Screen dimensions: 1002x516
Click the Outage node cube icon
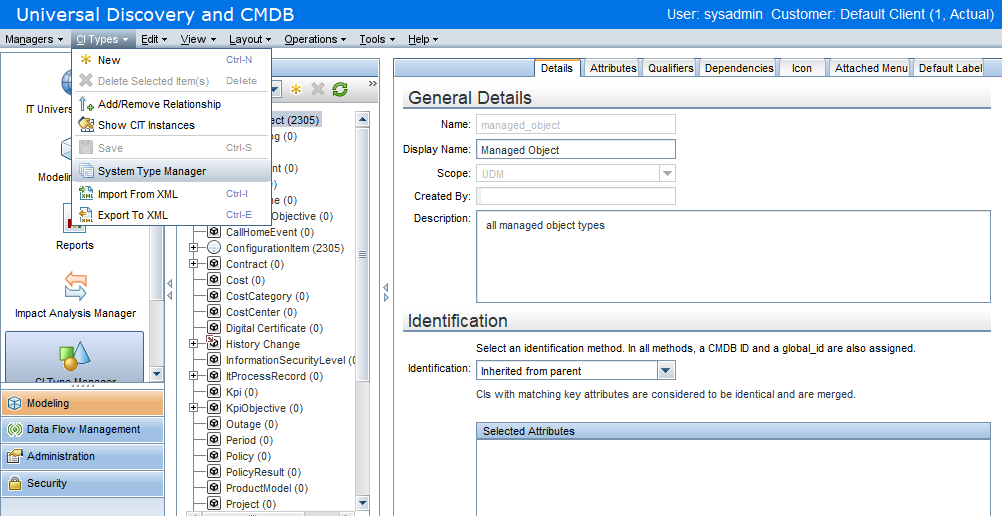[214, 424]
